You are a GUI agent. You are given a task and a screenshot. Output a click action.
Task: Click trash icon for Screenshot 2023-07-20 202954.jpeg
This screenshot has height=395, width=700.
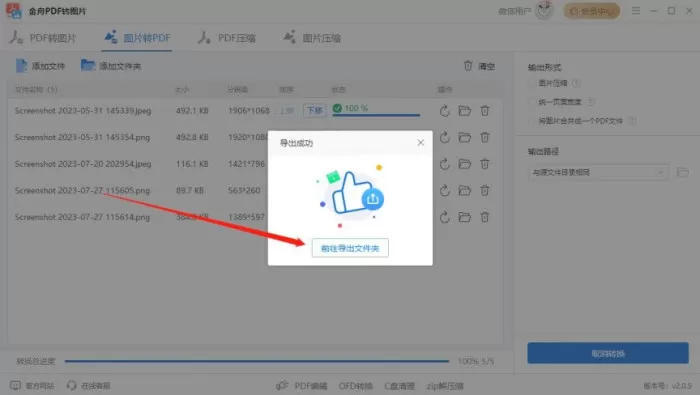point(485,164)
